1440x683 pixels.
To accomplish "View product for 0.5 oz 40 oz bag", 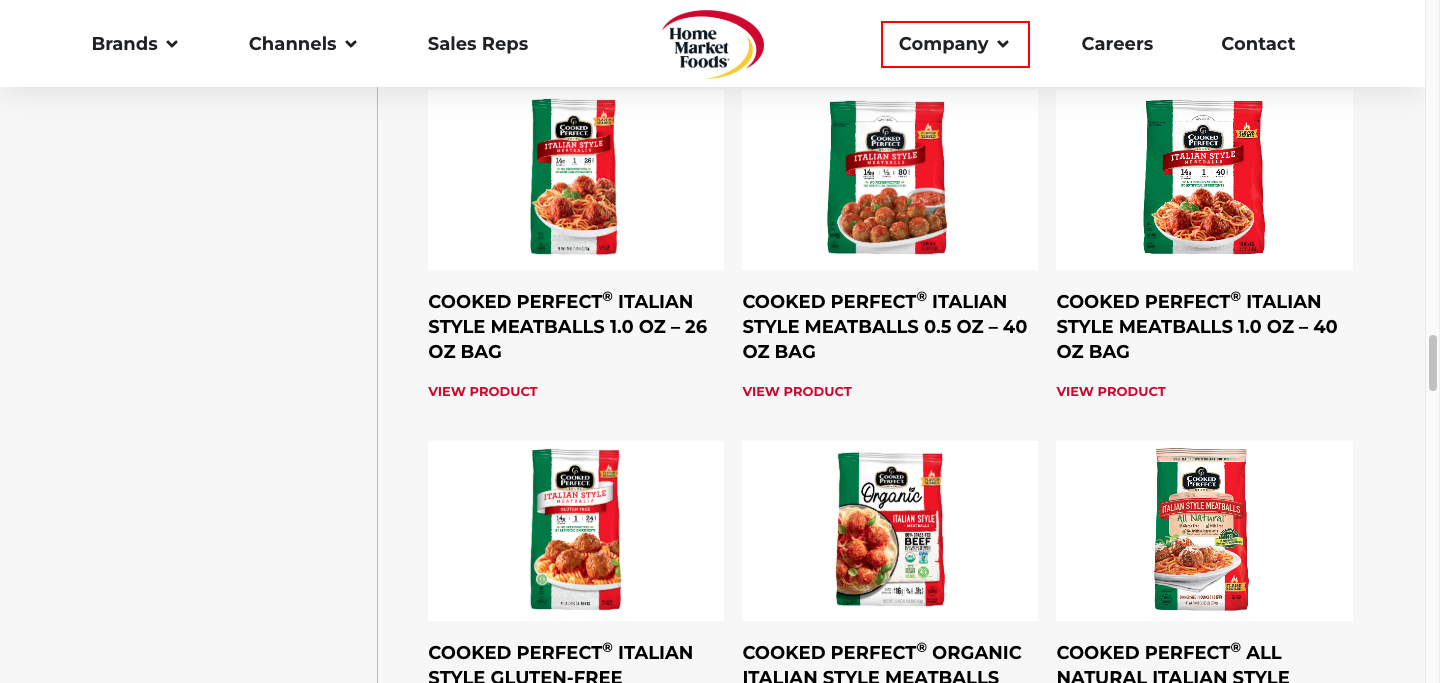I will tap(797, 391).
